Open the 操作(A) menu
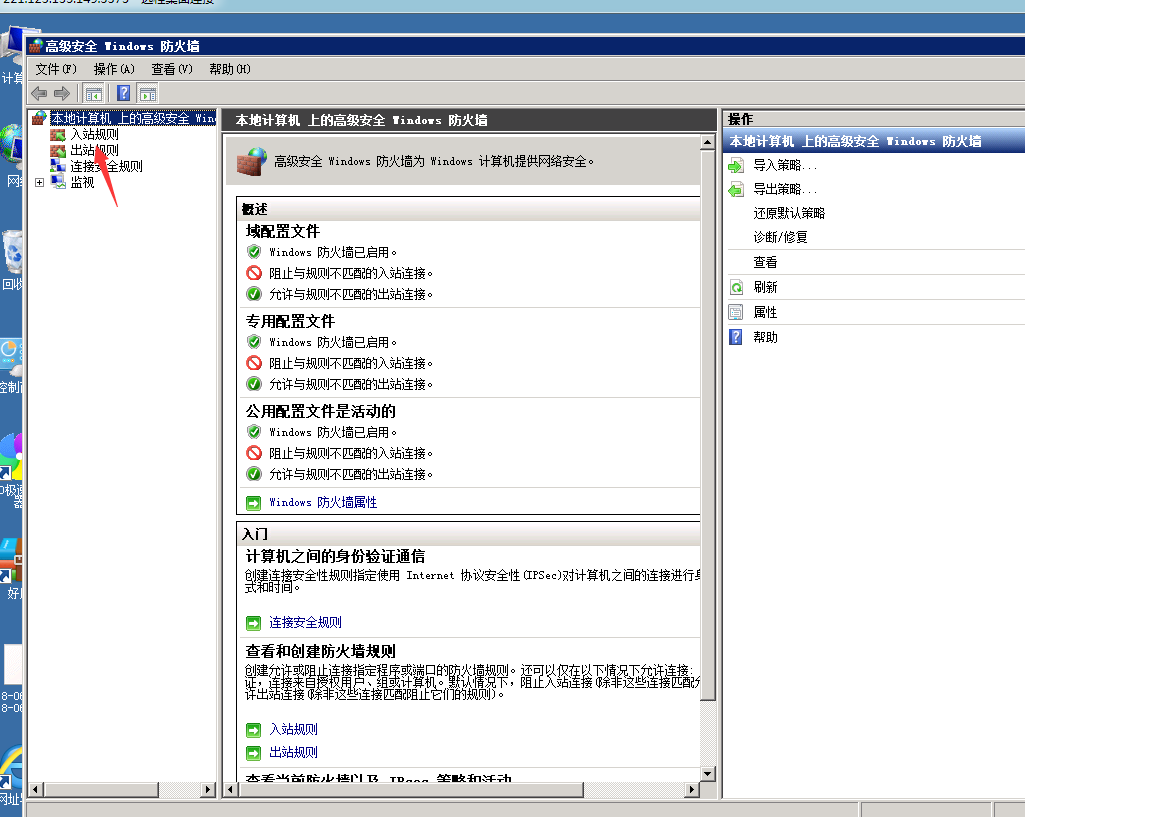 pos(114,69)
